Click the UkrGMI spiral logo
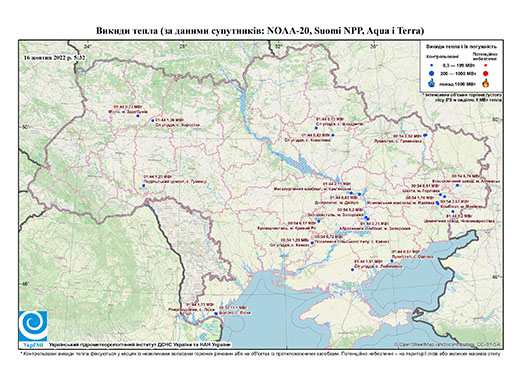 click(x=33, y=326)
